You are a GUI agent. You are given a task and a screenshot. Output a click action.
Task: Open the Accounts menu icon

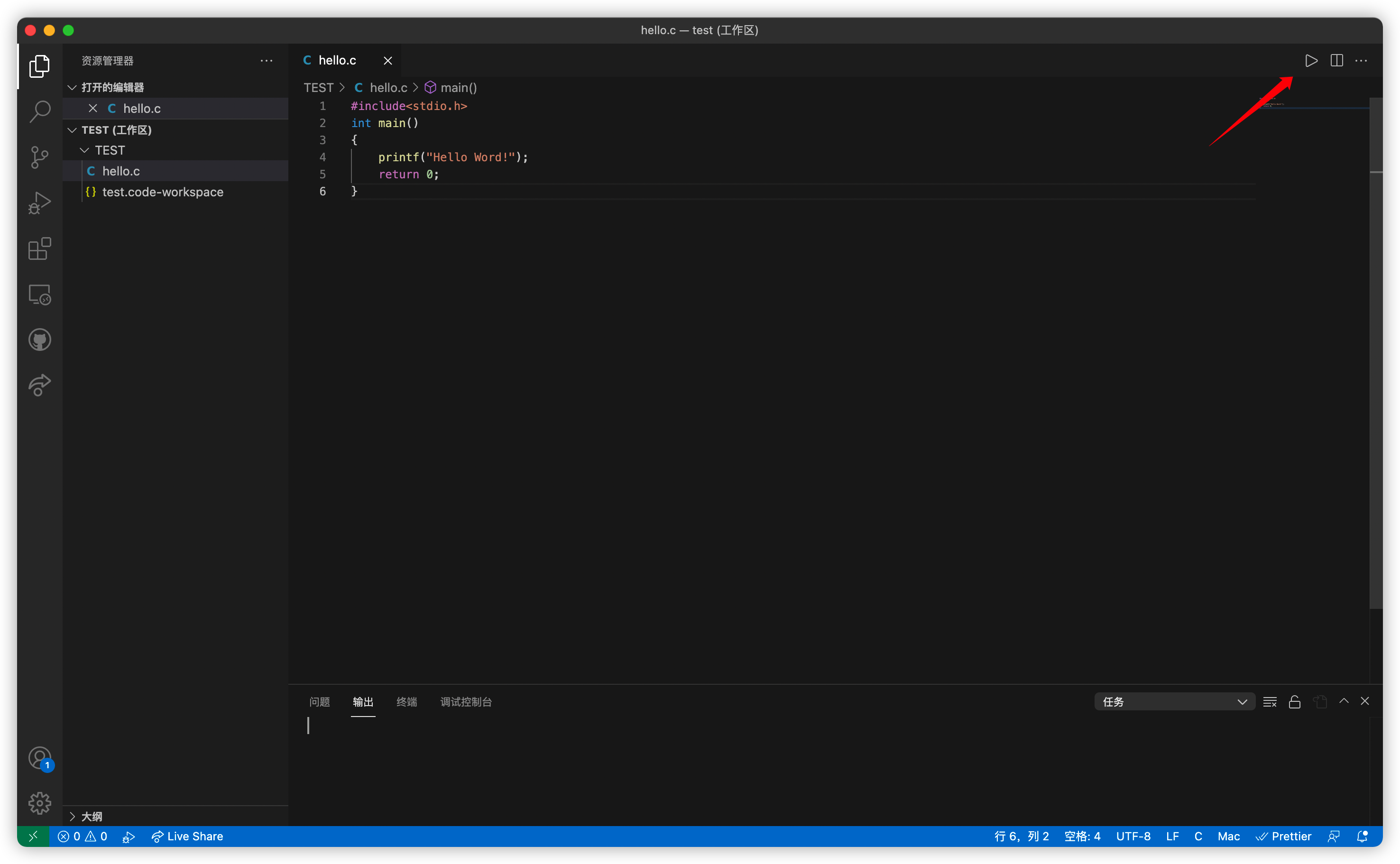[39, 758]
